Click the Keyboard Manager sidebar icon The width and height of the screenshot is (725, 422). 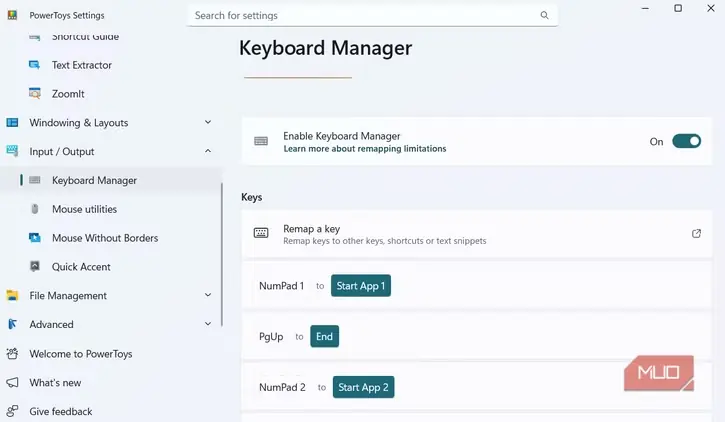tap(35, 180)
